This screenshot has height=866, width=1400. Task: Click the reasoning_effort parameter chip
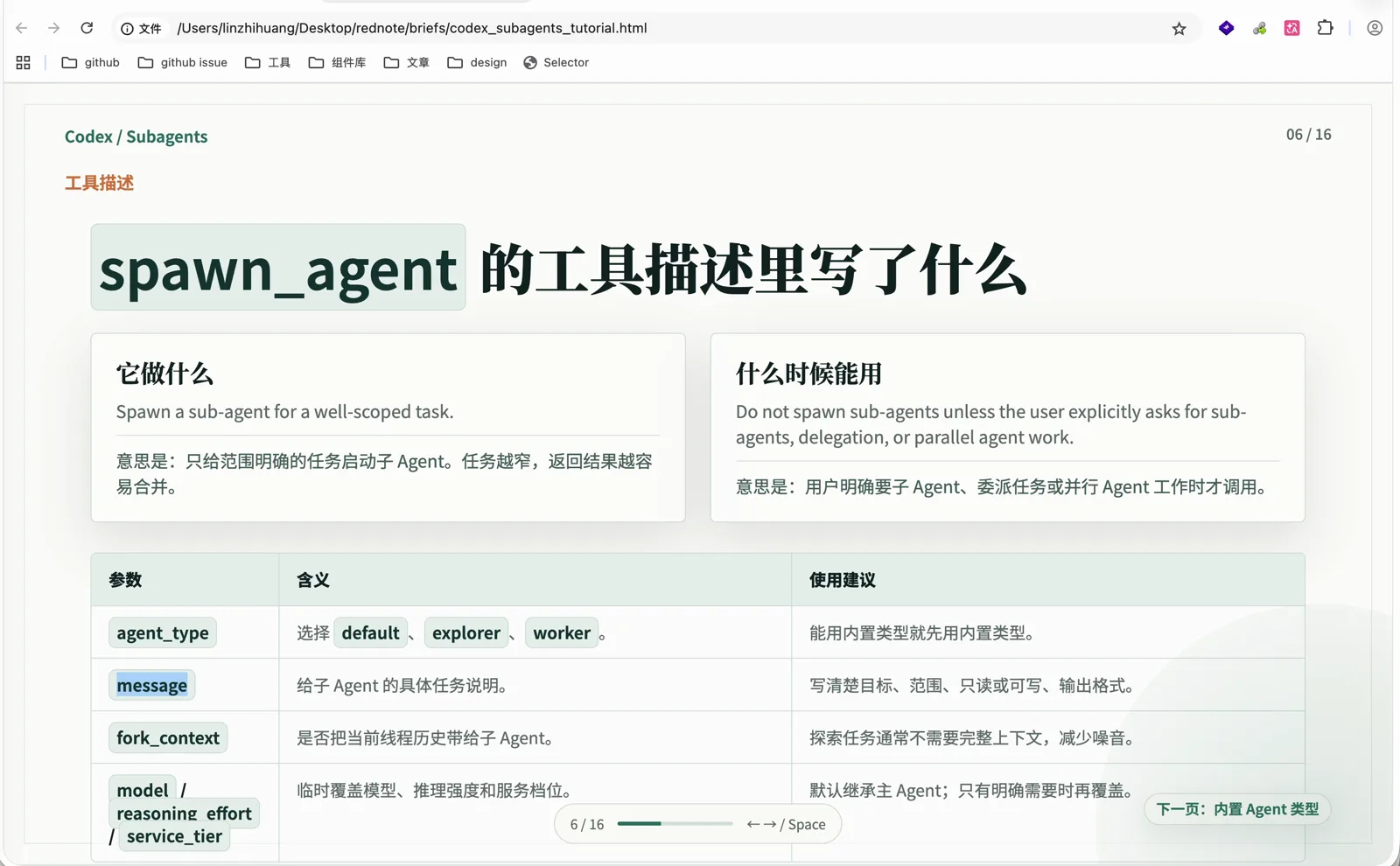tap(184, 814)
